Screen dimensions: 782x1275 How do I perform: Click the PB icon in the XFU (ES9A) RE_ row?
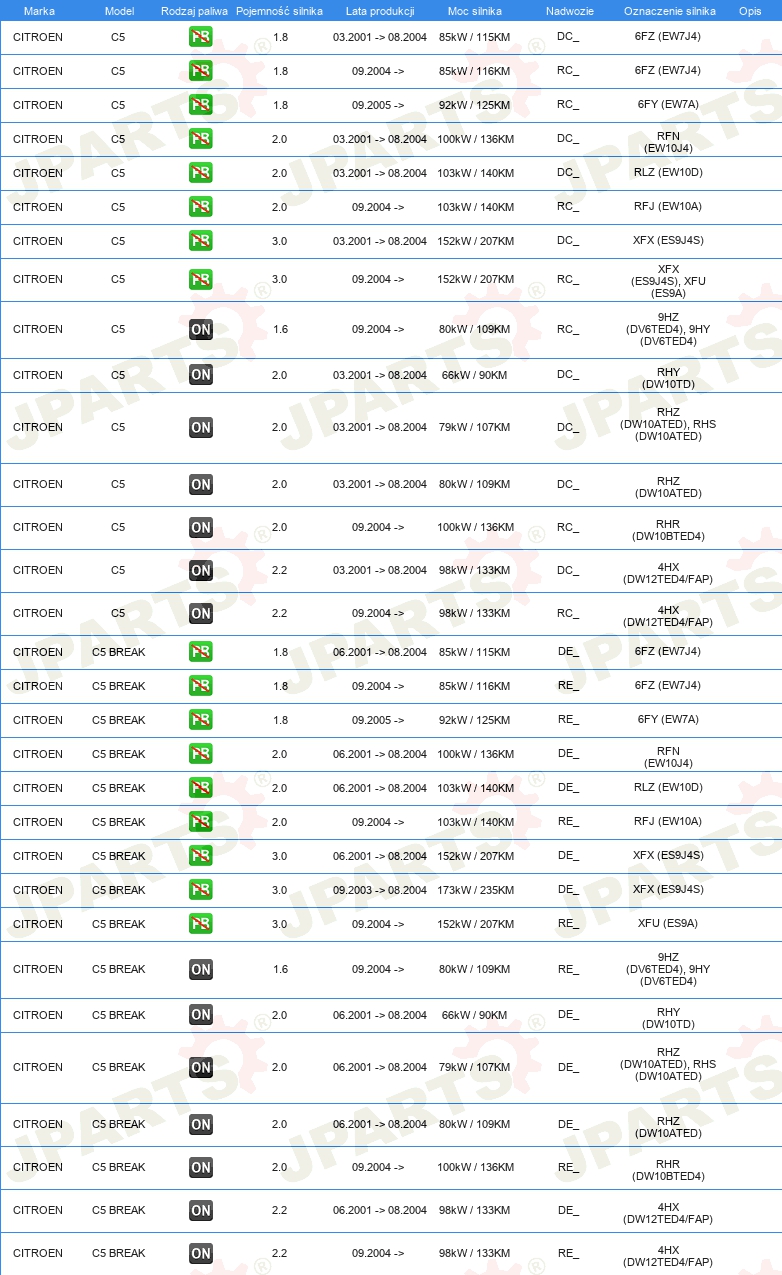click(200, 924)
